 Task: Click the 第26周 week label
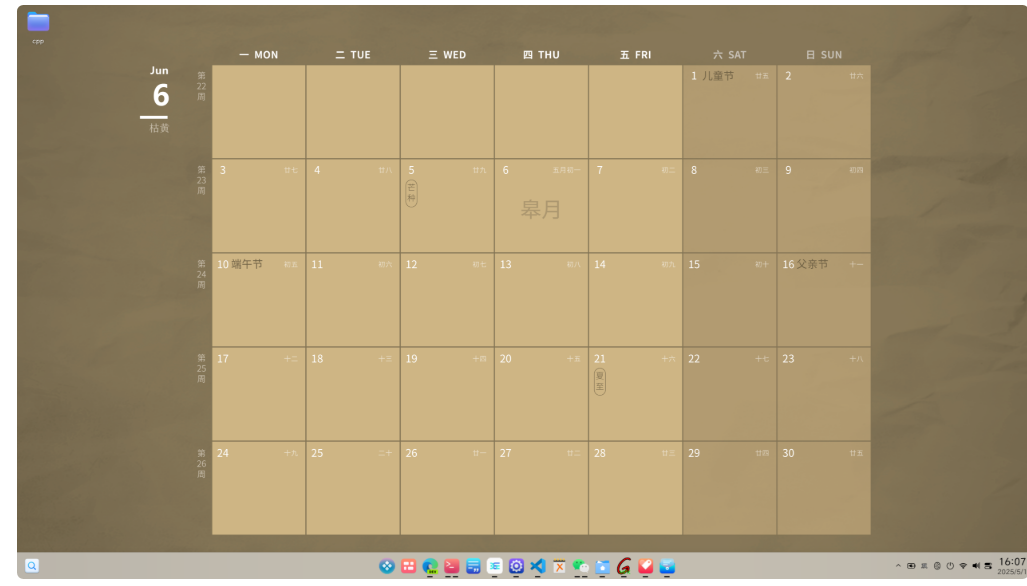pos(201,464)
